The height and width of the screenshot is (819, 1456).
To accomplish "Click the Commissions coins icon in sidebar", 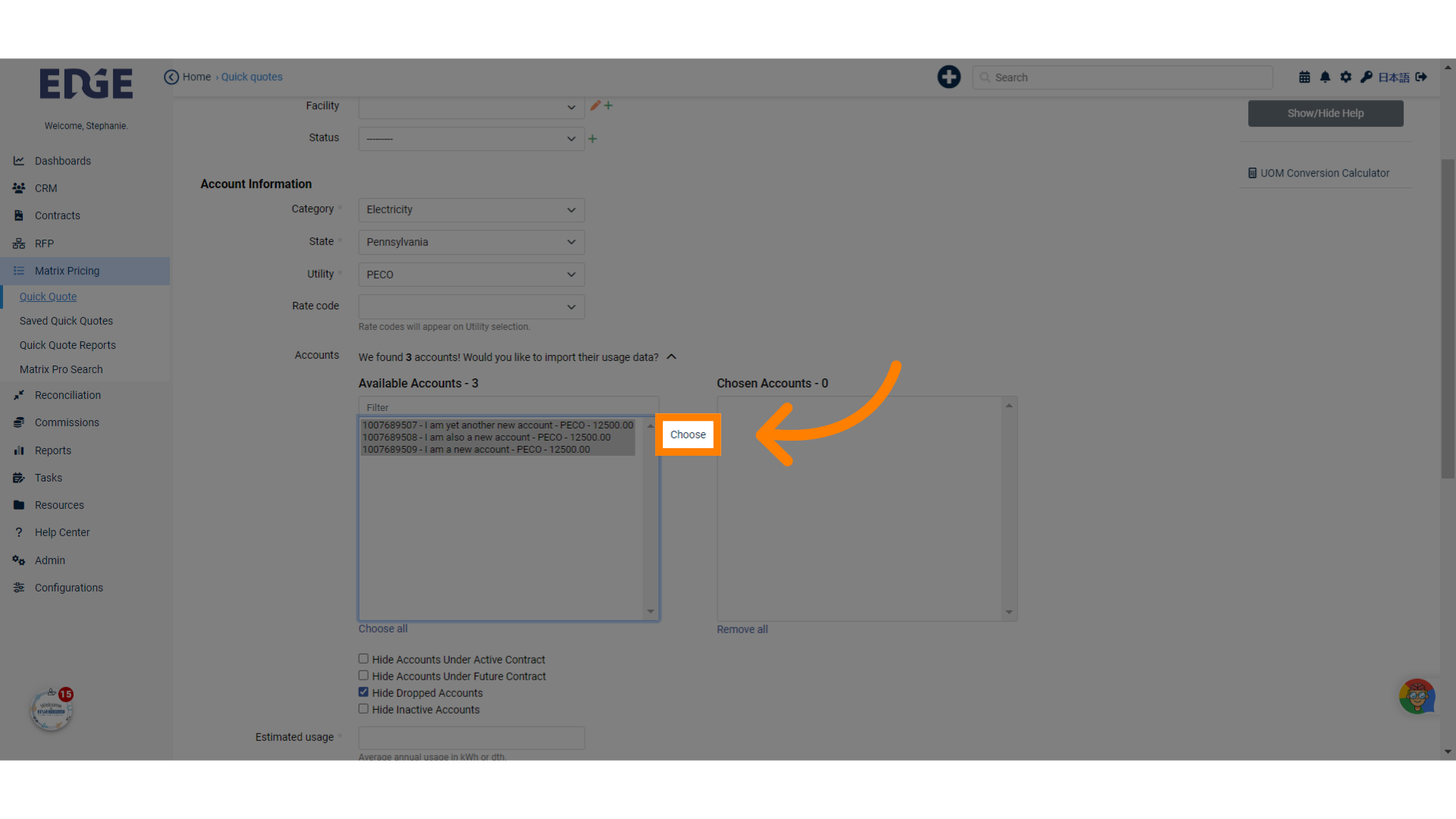I will (19, 422).
